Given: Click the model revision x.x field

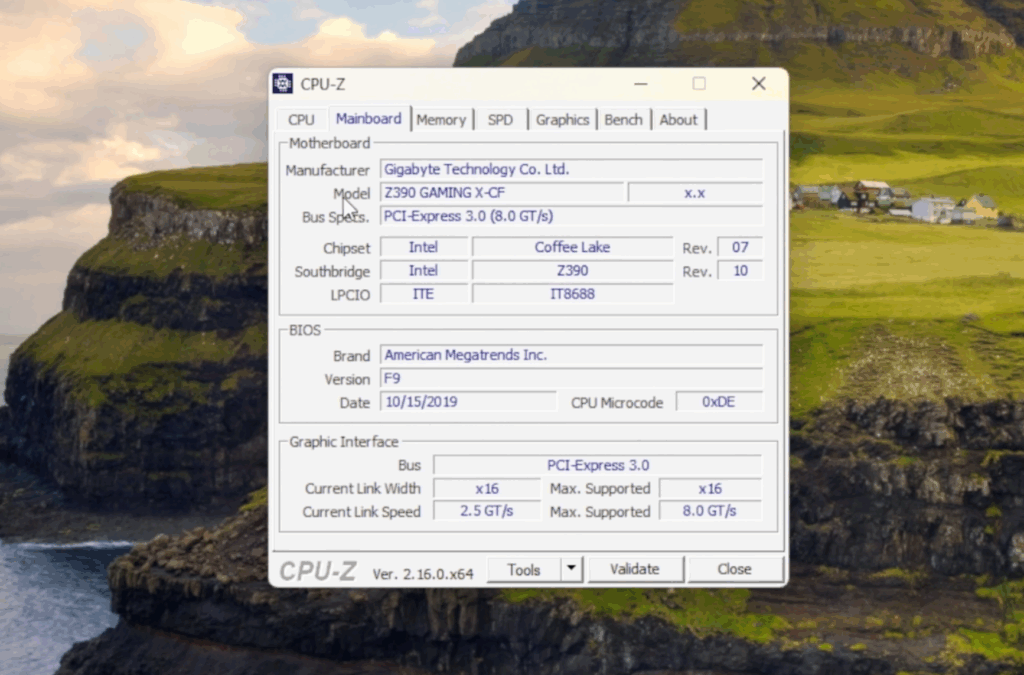Looking at the screenshot, I should click(x=695, y=193).
